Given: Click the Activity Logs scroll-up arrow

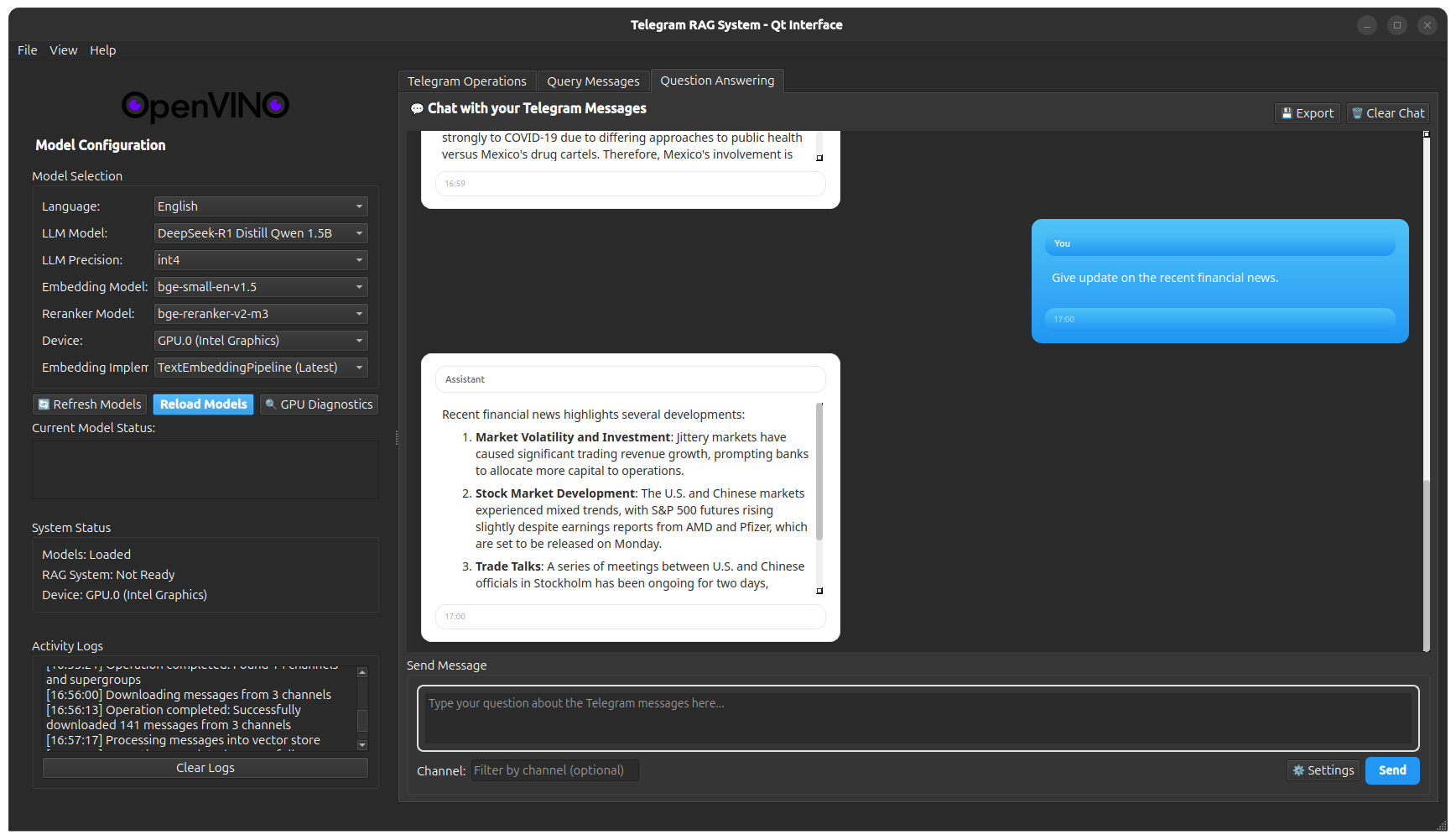Looking at the screenshot, I should [x=362, y=672].
